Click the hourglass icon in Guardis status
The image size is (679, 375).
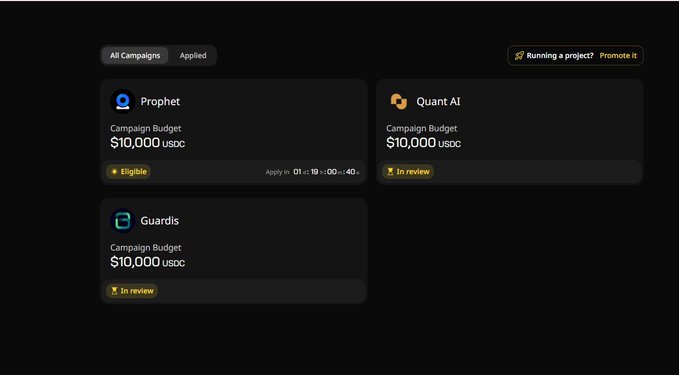114,291
